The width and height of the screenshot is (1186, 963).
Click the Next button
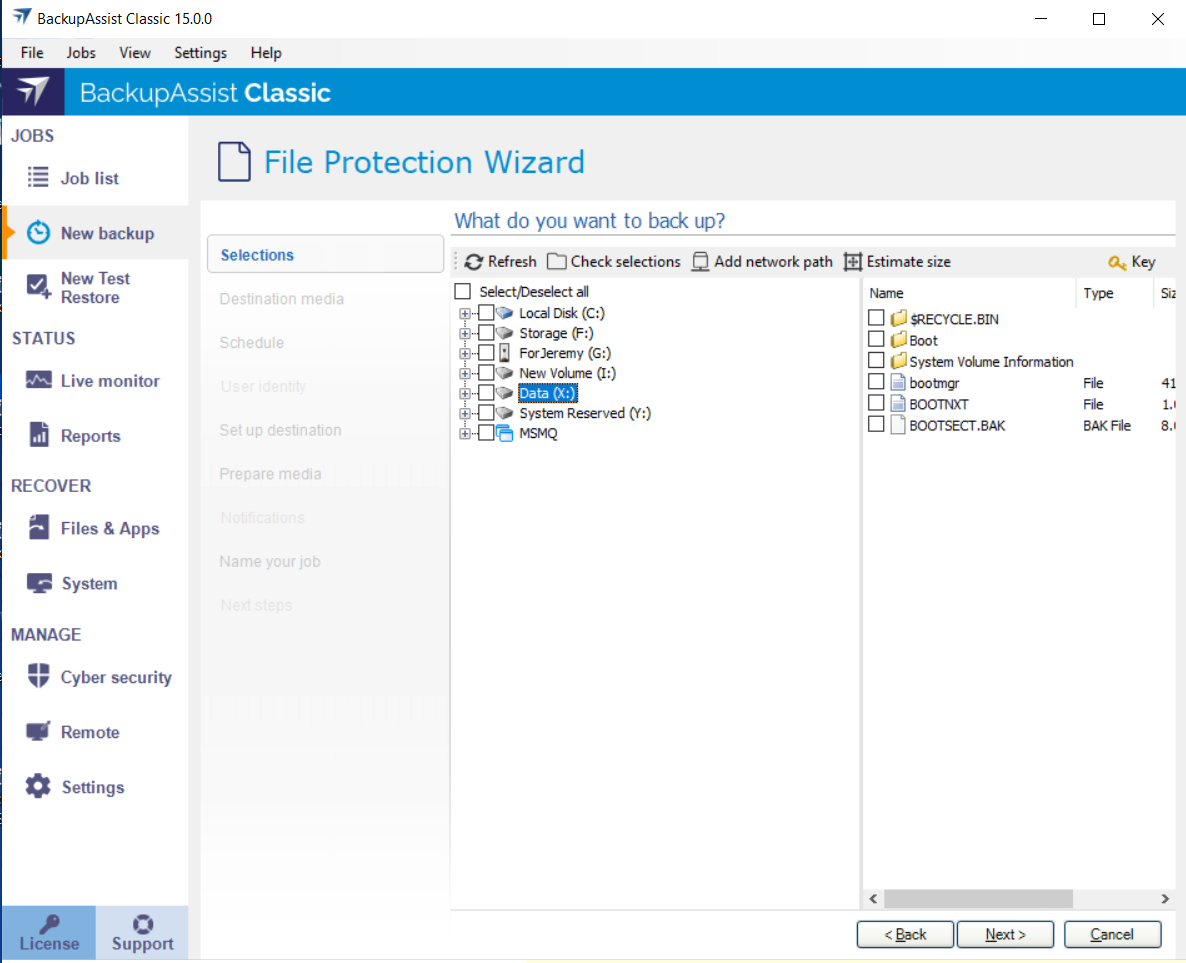click(x=1005, y=934)
